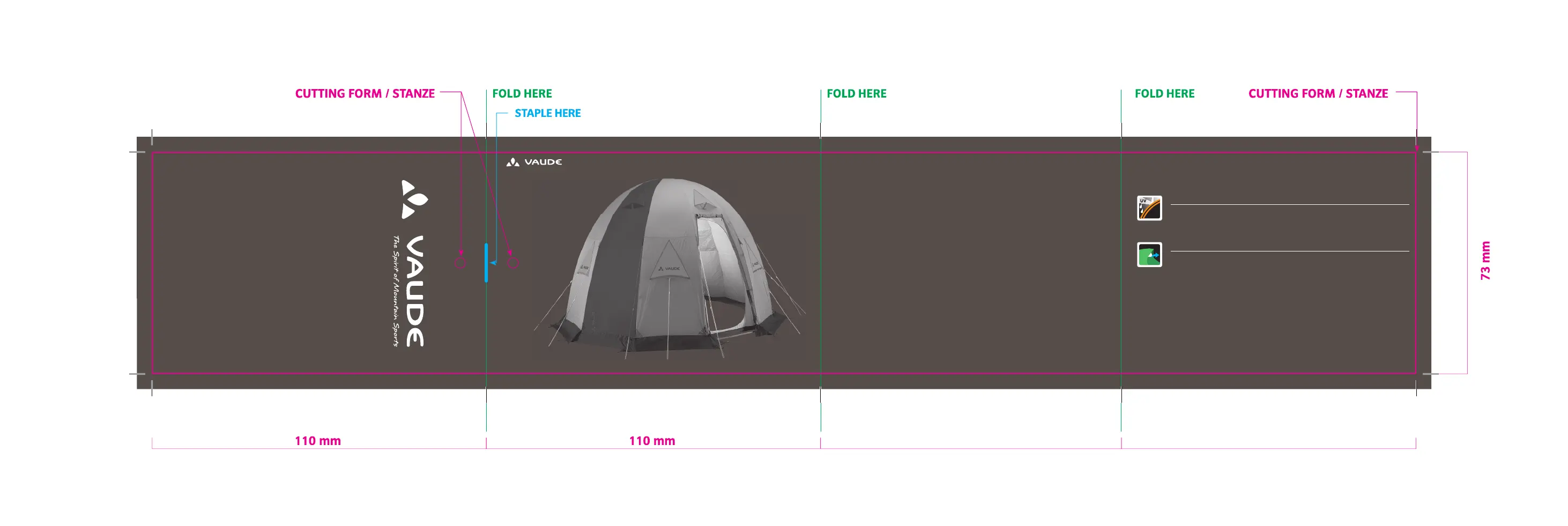Click the large VAUDE three-leaf emblem
The image size is (1568, 526).
414,199
